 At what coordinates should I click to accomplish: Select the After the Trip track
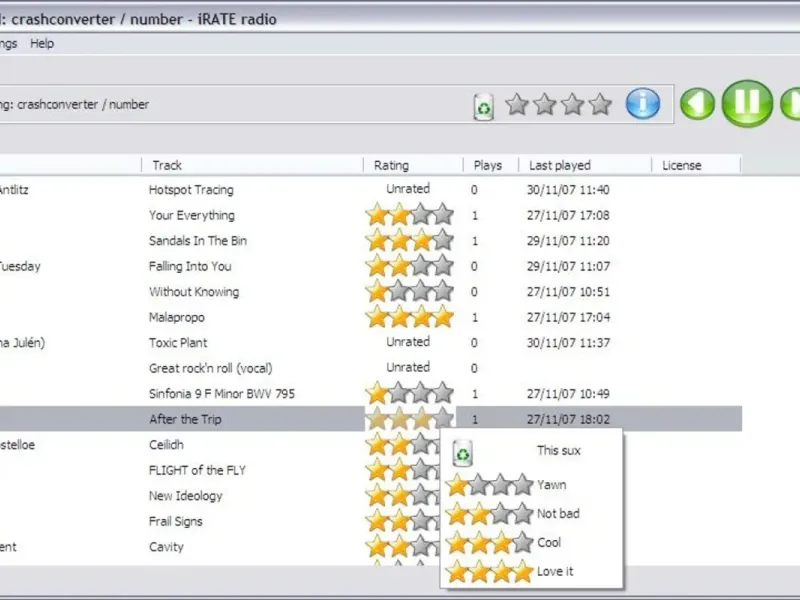coord(185,419)
